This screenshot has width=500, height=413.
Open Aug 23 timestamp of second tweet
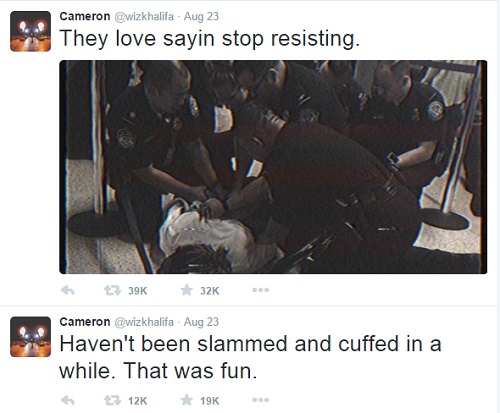point(201,322)
